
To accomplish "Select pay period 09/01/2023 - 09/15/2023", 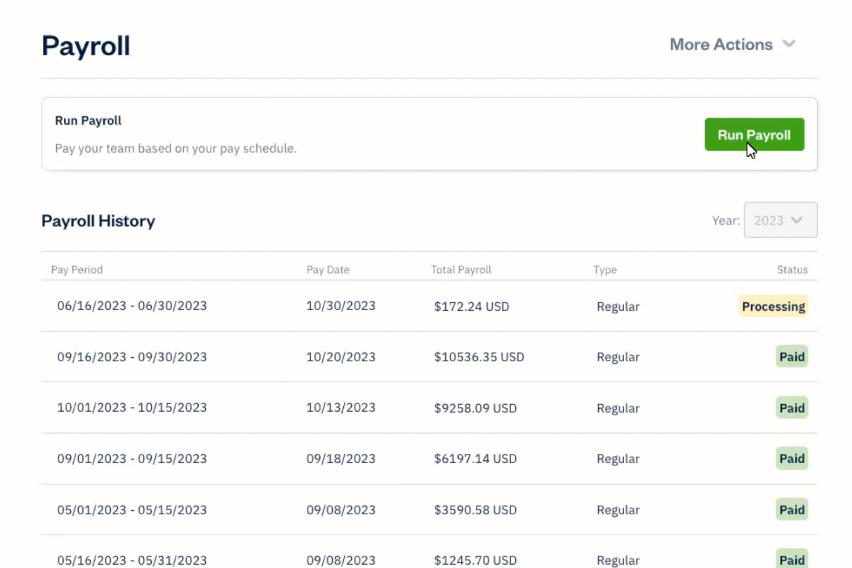I will 132,458.
